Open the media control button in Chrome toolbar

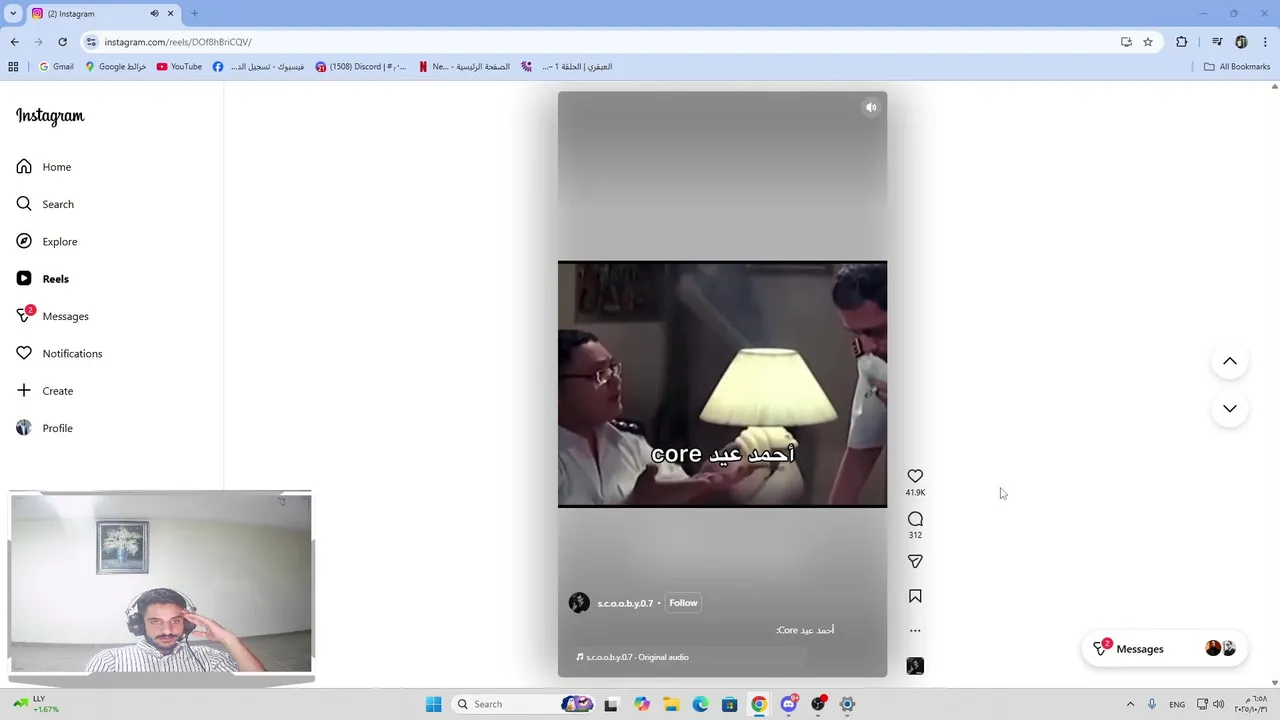(x=1217, y=42)
